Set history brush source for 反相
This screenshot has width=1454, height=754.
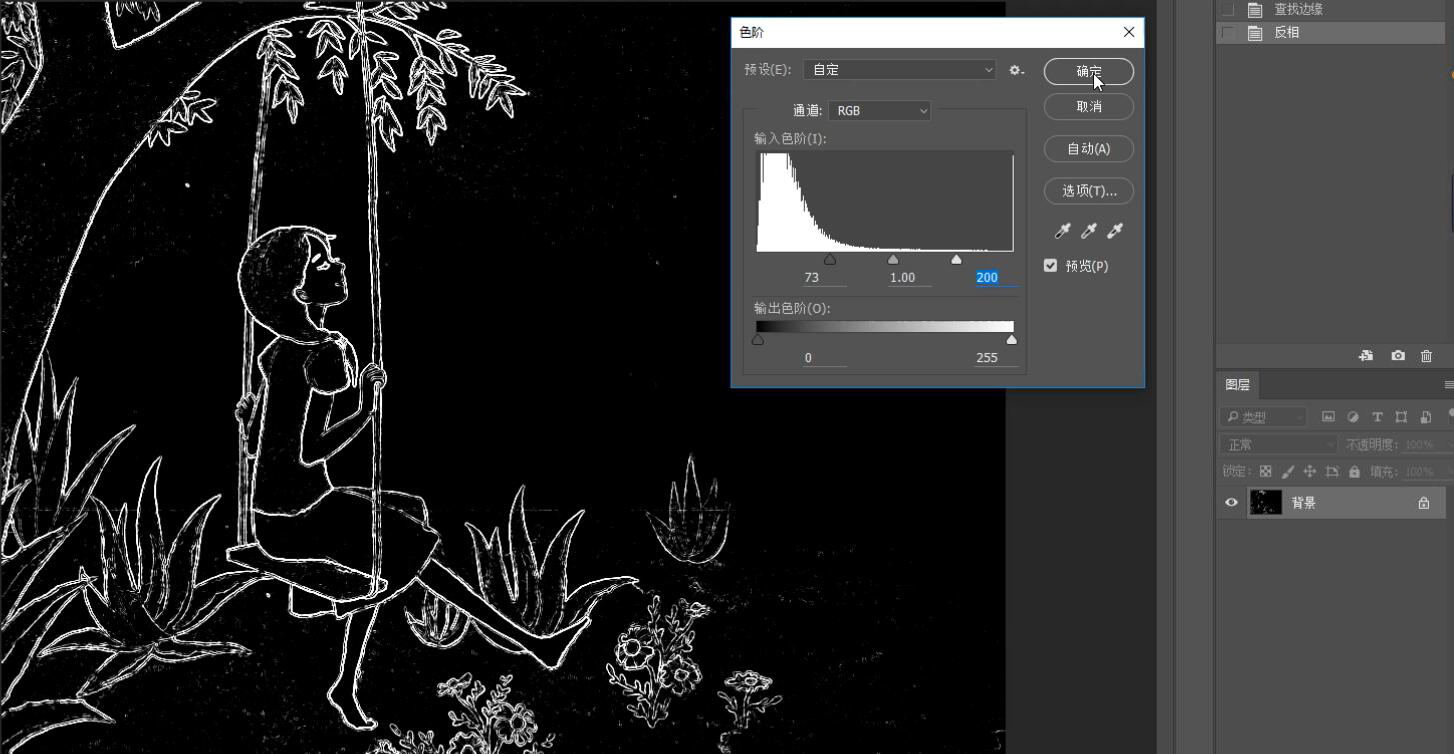click(1228, 32)
